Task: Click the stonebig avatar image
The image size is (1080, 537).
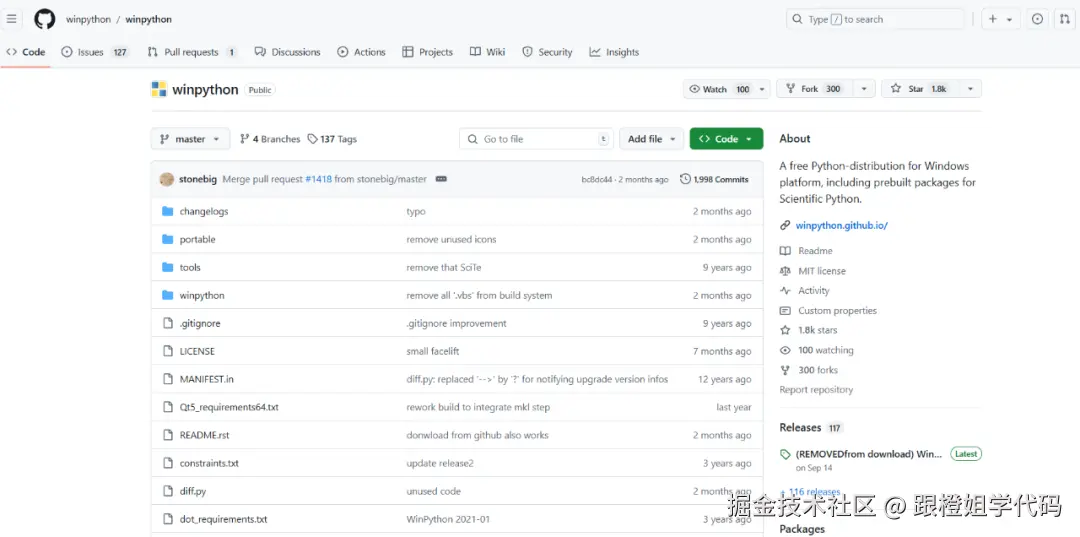Action: [x=167, y=179]
